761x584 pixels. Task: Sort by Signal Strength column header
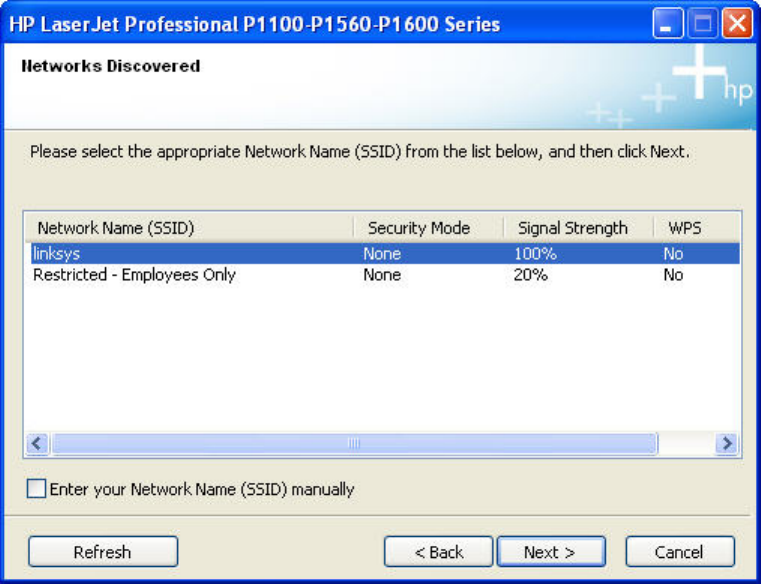click(x=579, y=228)
